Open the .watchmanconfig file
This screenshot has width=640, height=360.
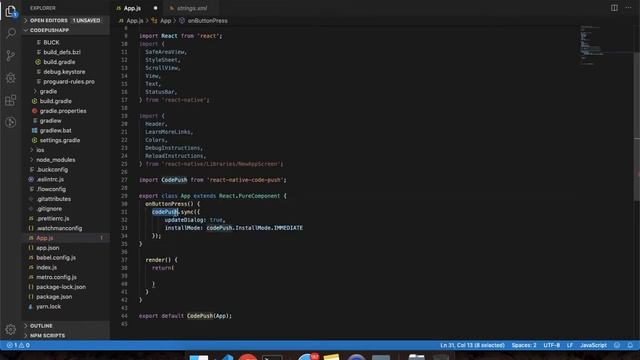[x=59, y=229]
